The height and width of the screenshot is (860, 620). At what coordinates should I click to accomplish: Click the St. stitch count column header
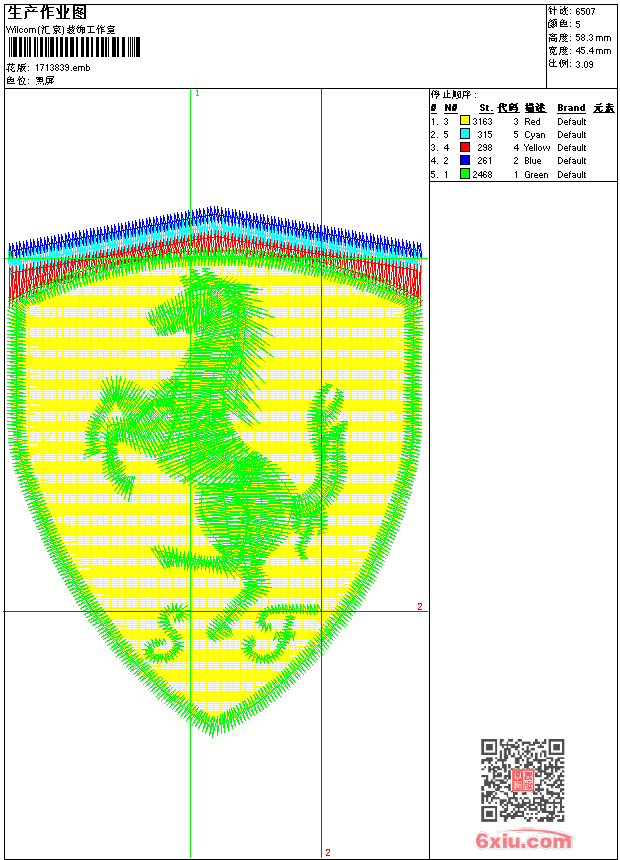pos(485,108)
